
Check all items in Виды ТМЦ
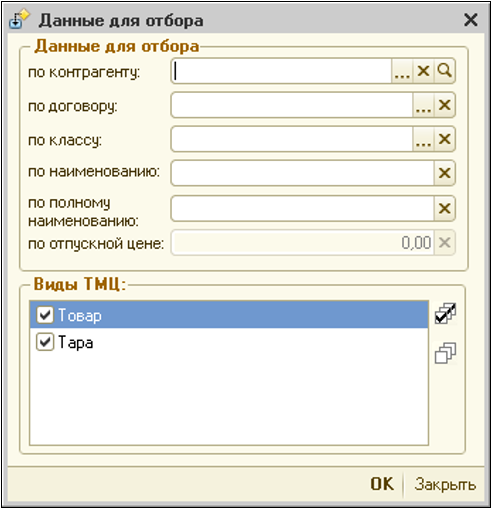point(445,314)
